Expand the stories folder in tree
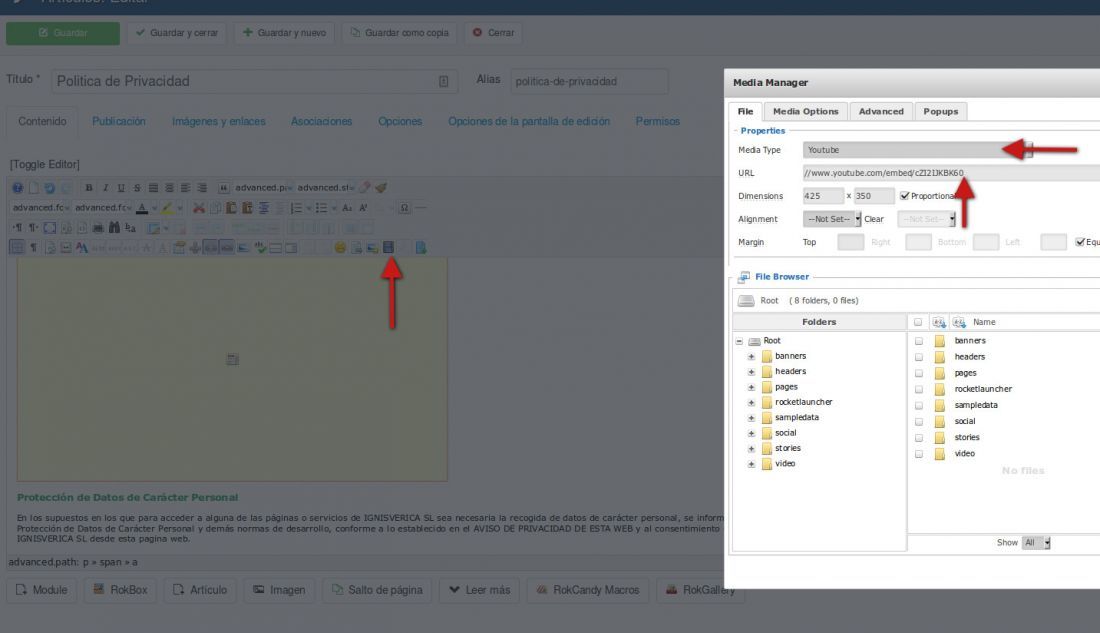Screen dimensions: 1100x633 click(751, 448)
